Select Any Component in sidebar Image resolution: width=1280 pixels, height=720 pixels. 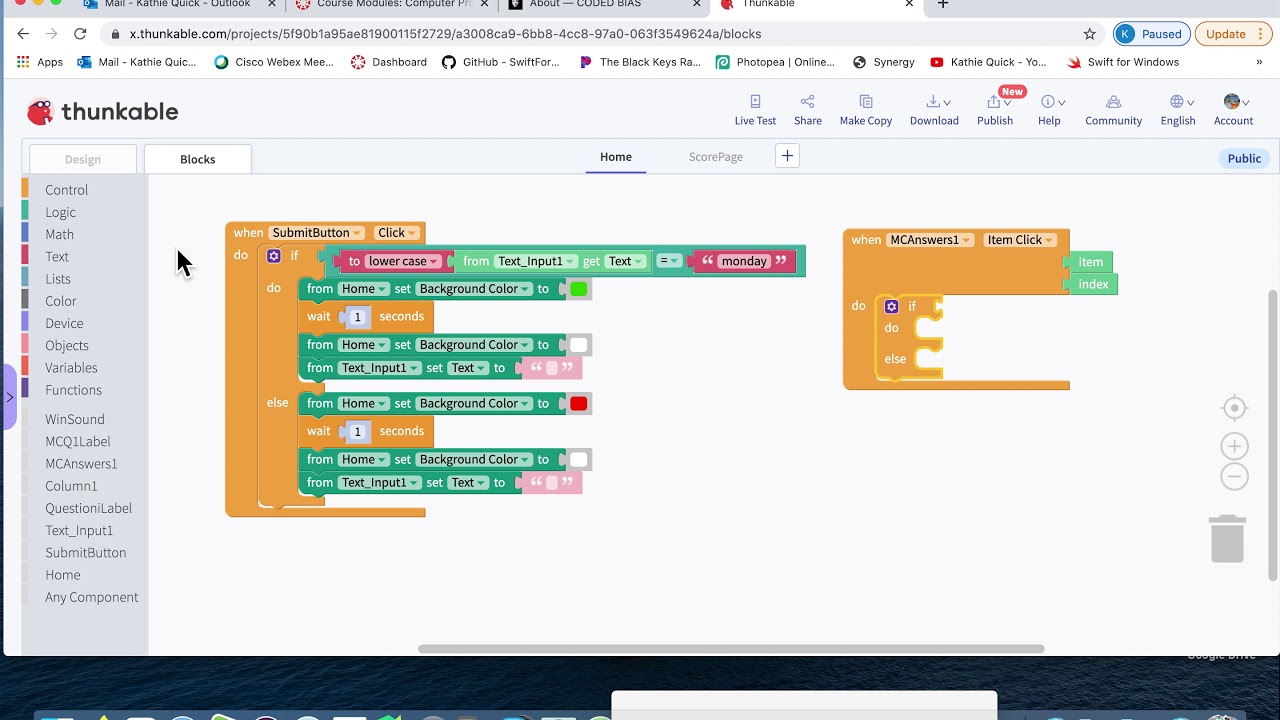coord(92,597)
